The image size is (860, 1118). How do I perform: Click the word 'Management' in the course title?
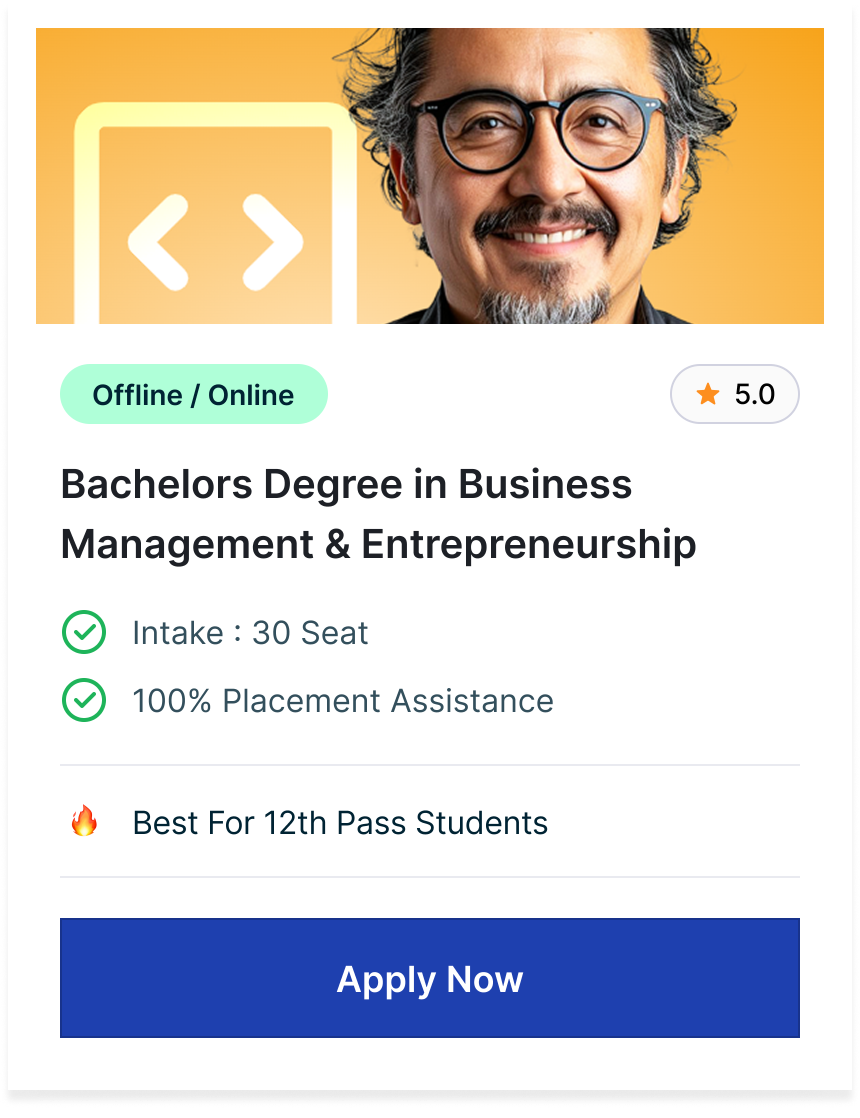(186, 545)
